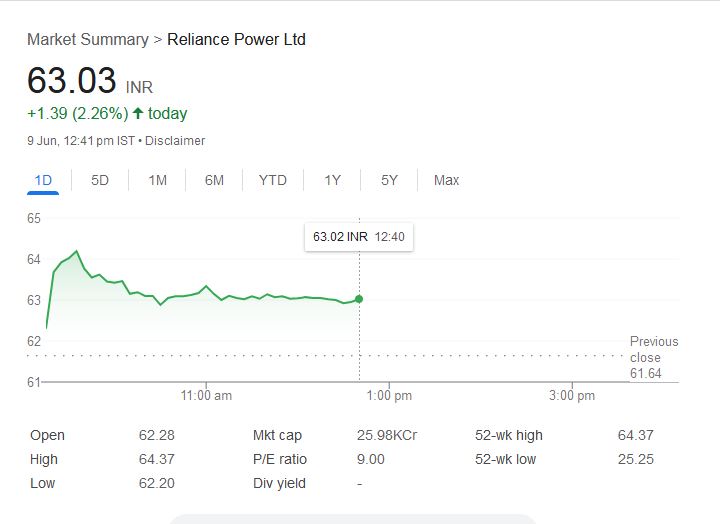Click the Previous close 61.64 label
Viewport: 720px width, 524px height.
[x=653, y=357]
